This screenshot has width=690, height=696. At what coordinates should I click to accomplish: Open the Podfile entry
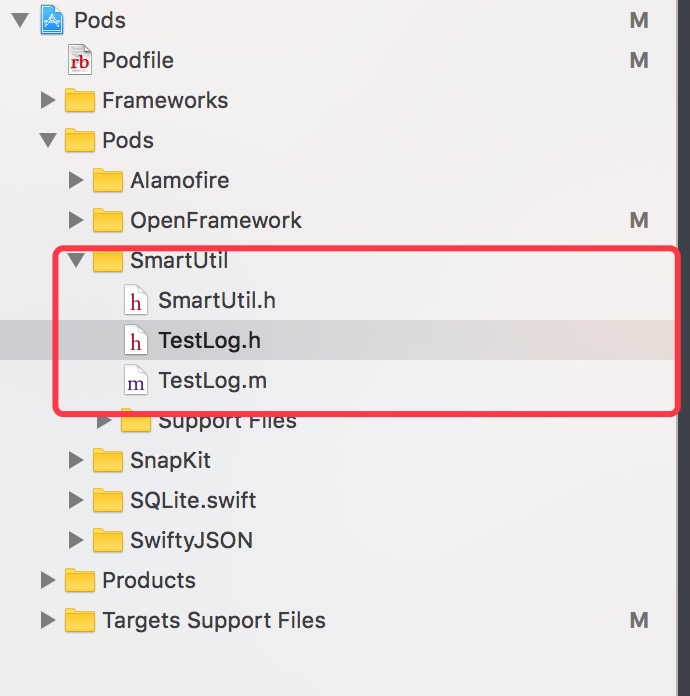pyautogui.click(x=138, y=60)
